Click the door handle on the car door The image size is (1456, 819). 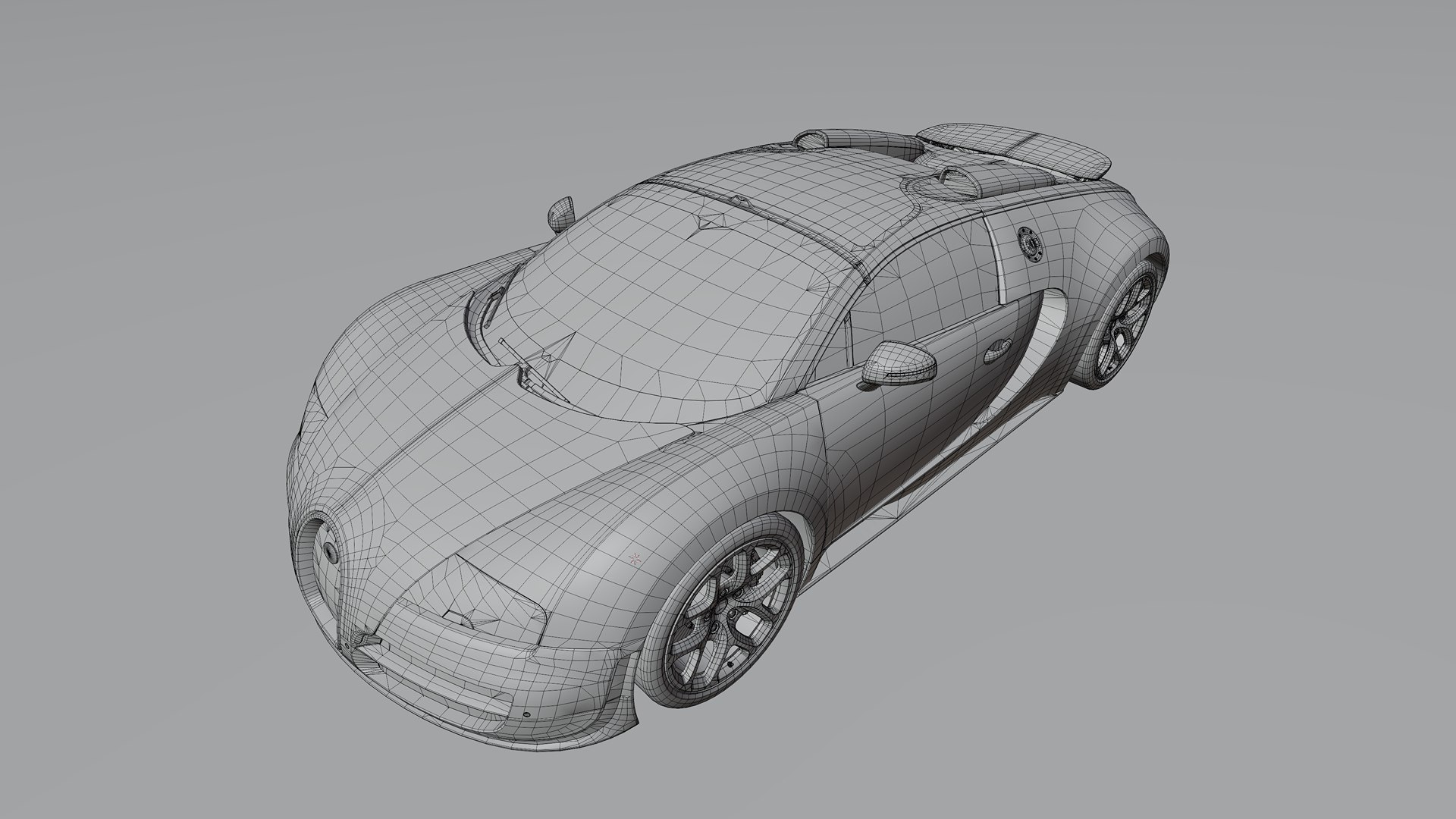click(996, 350)
